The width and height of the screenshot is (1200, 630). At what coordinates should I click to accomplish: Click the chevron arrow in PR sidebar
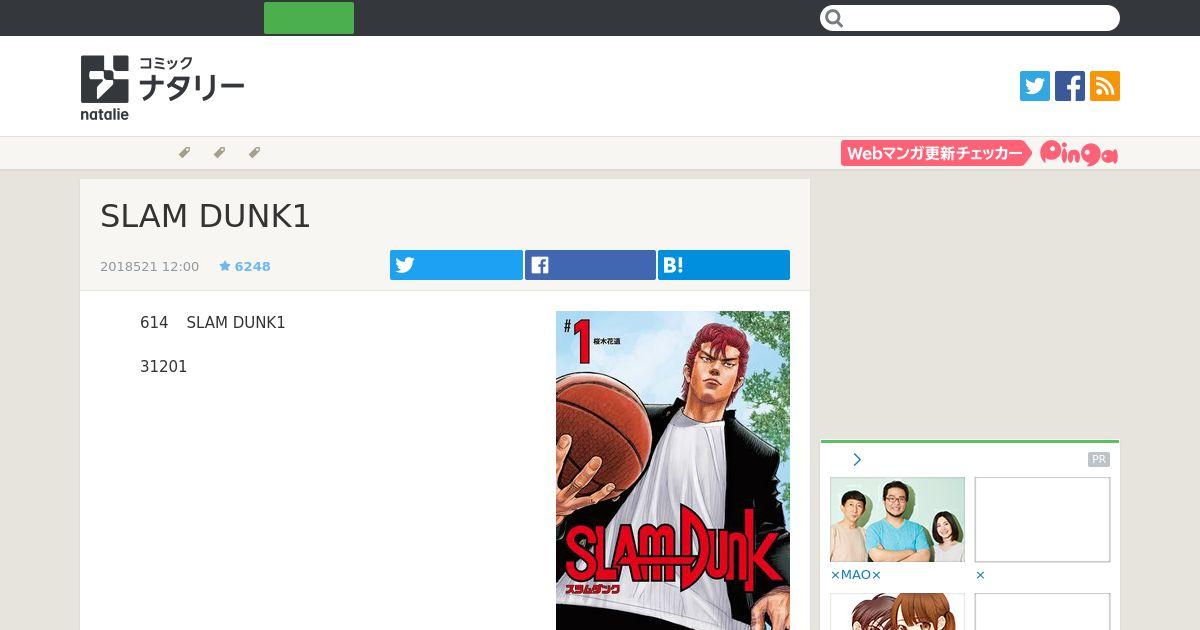coord(857,460)
